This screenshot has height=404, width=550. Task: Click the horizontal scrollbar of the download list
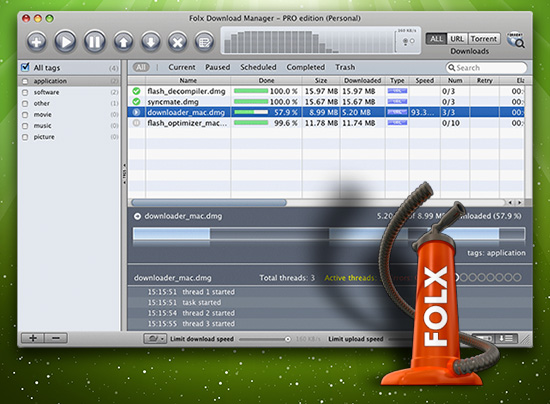click(209, 202)
